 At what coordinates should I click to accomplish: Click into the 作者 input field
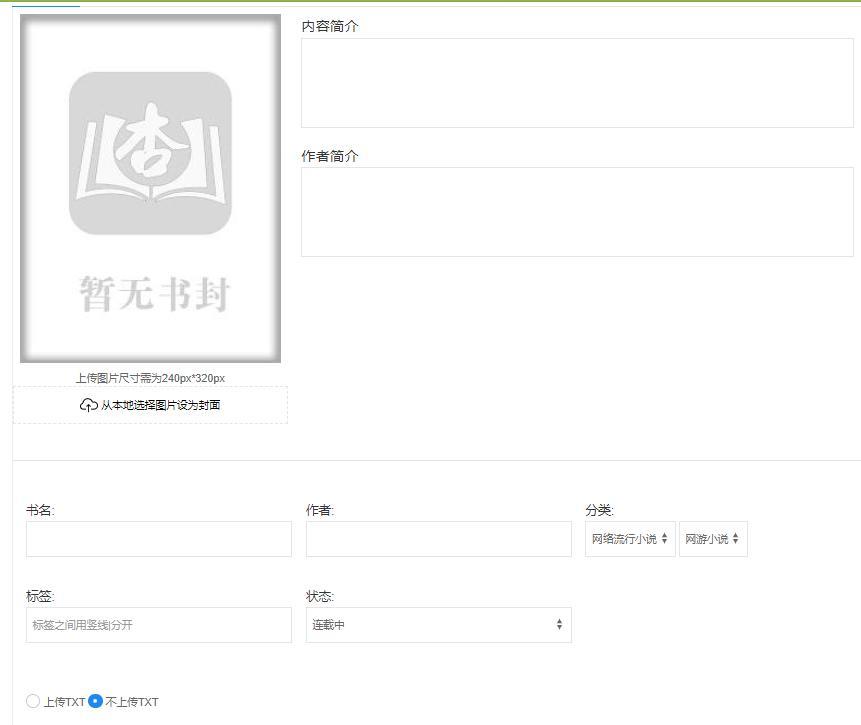tap(438, 539)
